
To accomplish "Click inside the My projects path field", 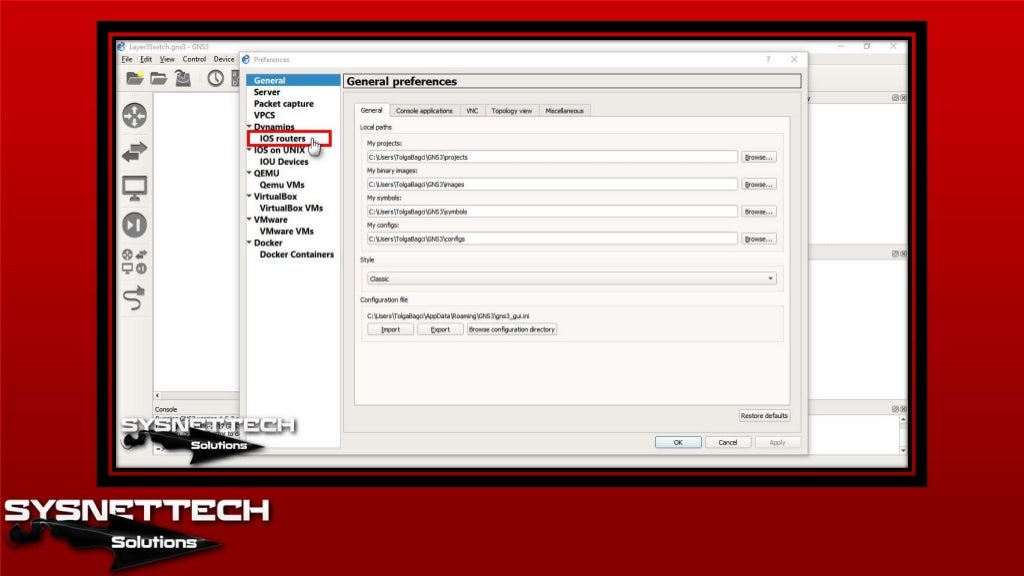I will pos(552,157).
